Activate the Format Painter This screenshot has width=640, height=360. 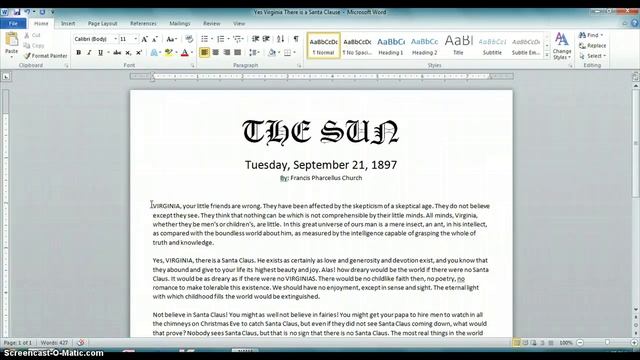click(45, 56)
